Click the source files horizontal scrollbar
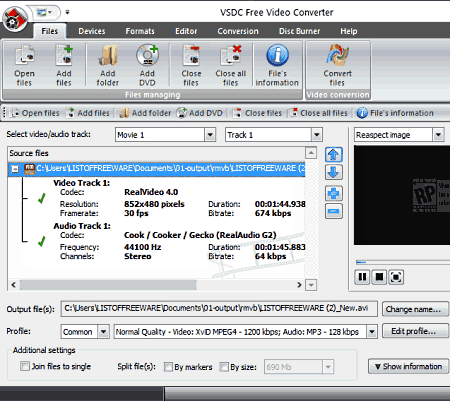 [x=108, y=285]
